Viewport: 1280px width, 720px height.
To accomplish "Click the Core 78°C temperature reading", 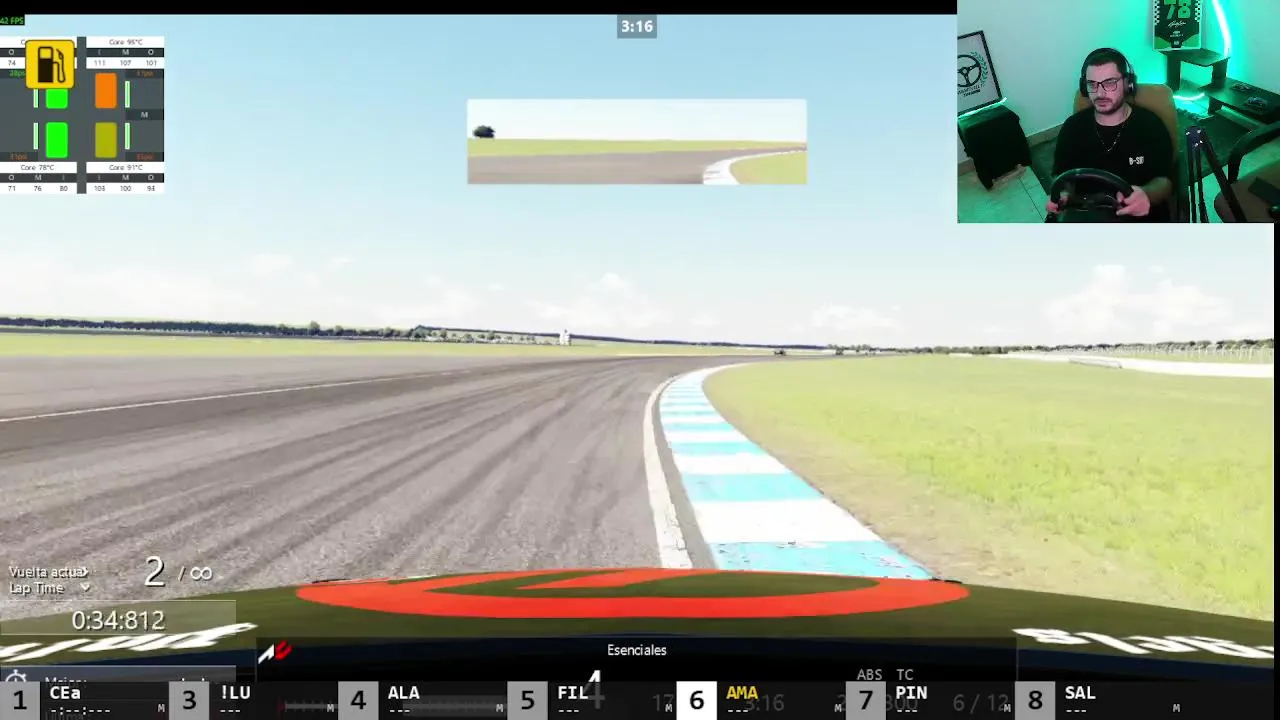I will click(x=37, y=167).
